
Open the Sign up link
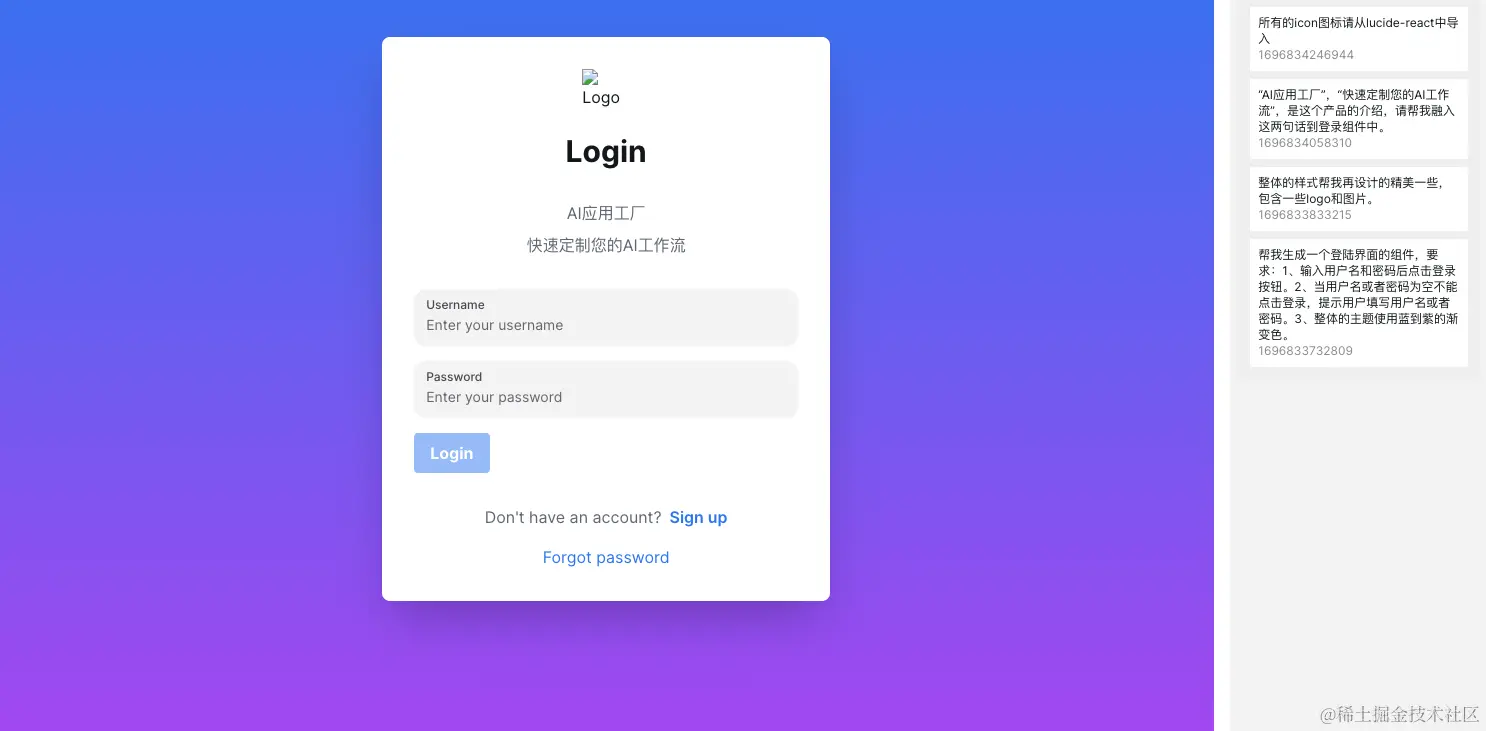point(698,517)
